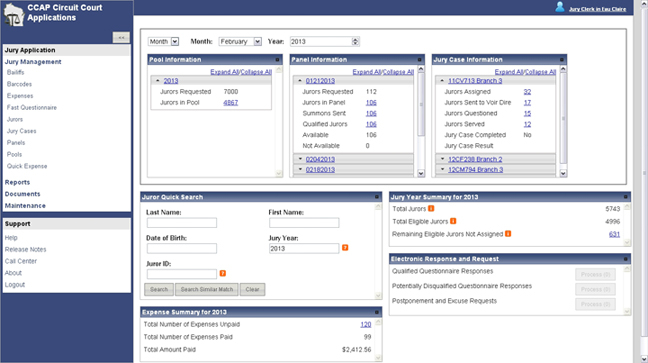Image resolution: width=648 pixels, height=363 pixels.
Task: Open Fast Questionnaire in the sidebar
Action: tap(32, 107)
